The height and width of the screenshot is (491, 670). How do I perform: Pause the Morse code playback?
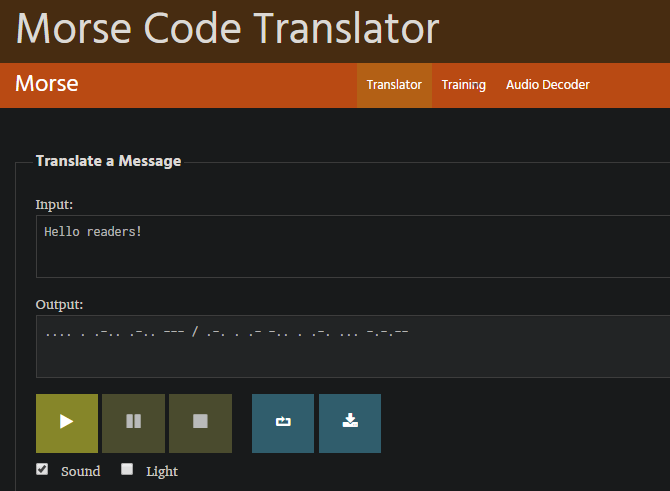click(133, 423)
